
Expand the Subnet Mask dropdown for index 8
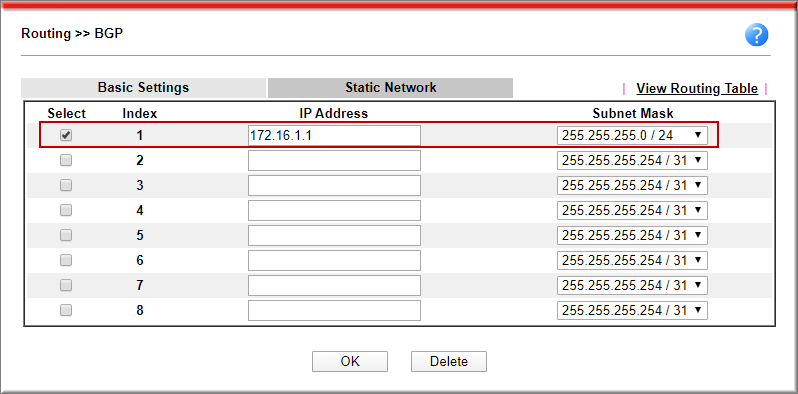[x=633, y=310]
